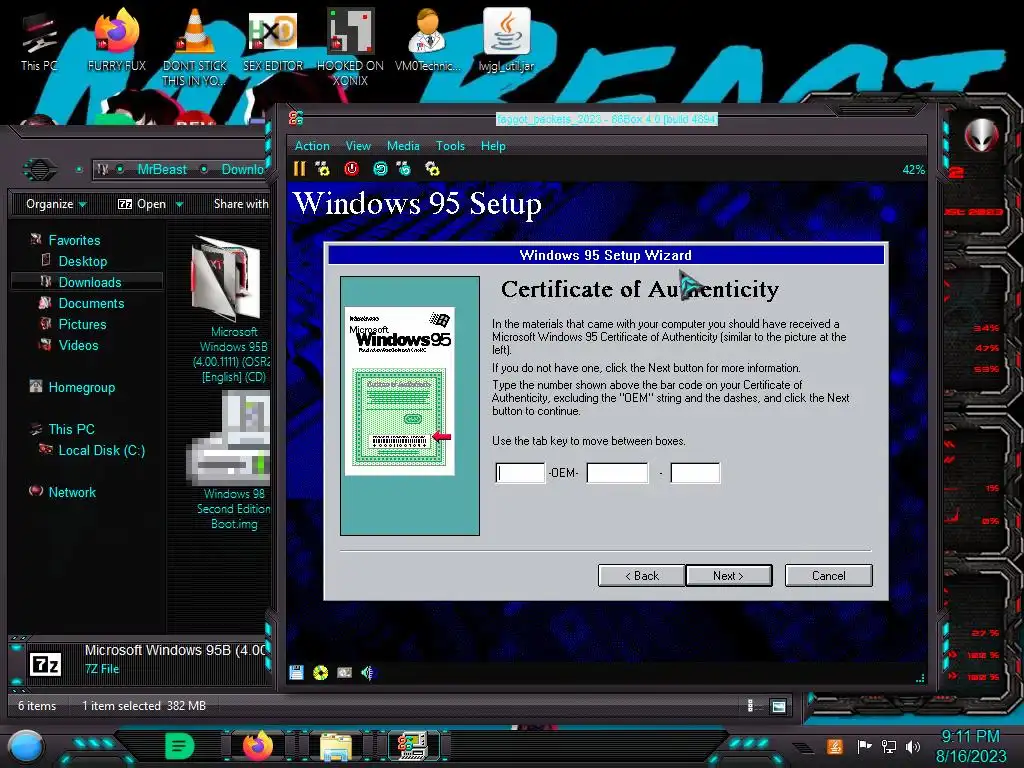This screenshot has width=1024, height=768.
Task: Click the Alienware head icon
Action: point(981,136)
